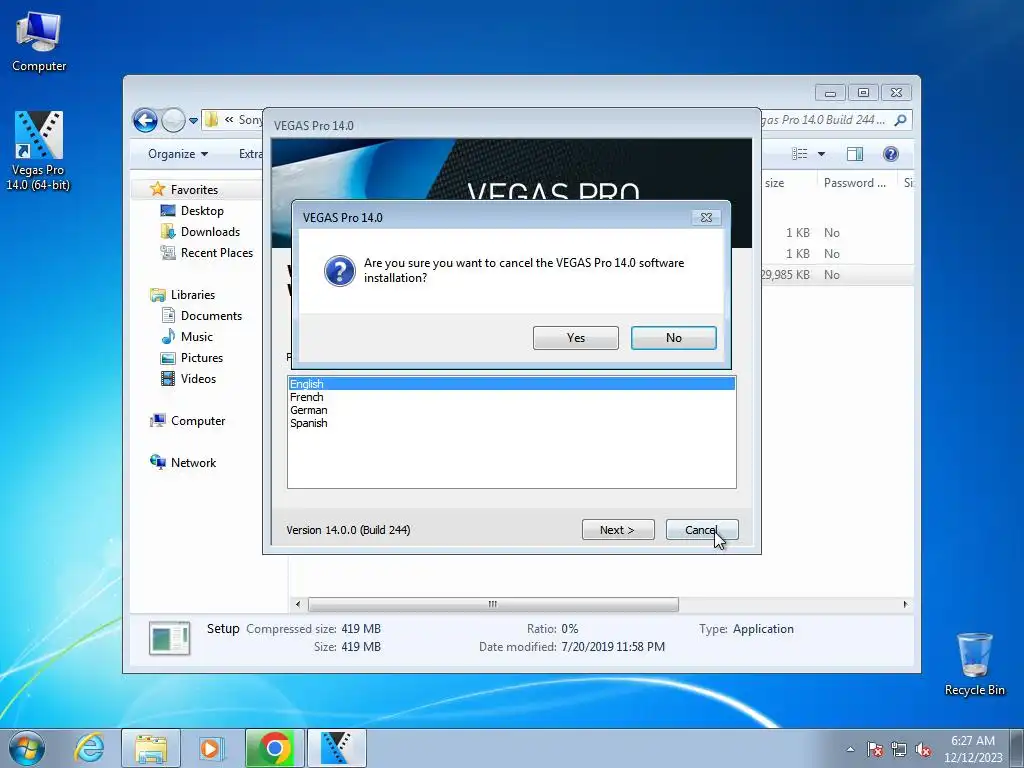The width and height of the screenshot is (1024, 768).
Task: Open File Explorer from the taskbar
Action: (151, 748)
